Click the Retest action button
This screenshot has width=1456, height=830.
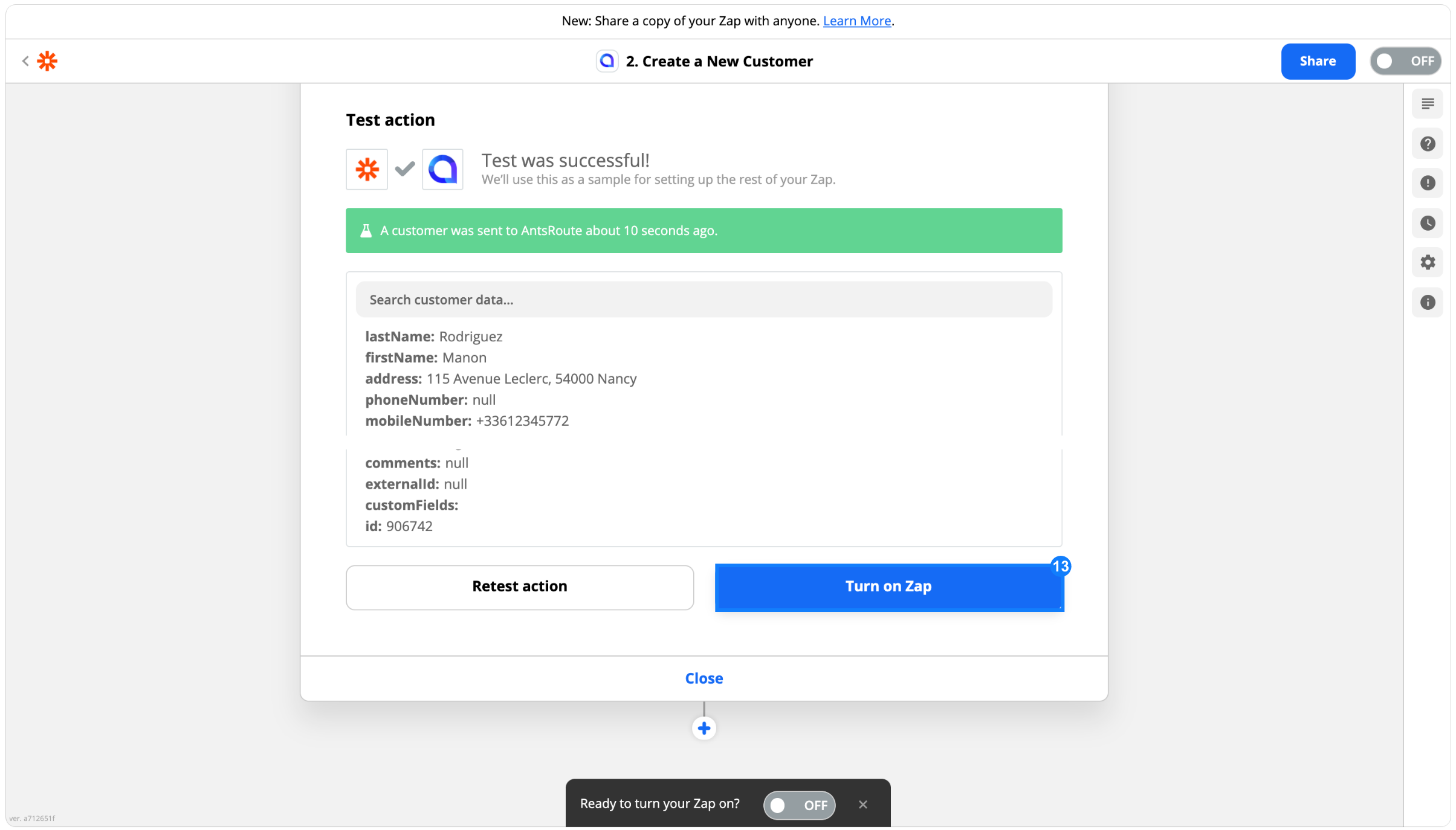pos(520,587)
